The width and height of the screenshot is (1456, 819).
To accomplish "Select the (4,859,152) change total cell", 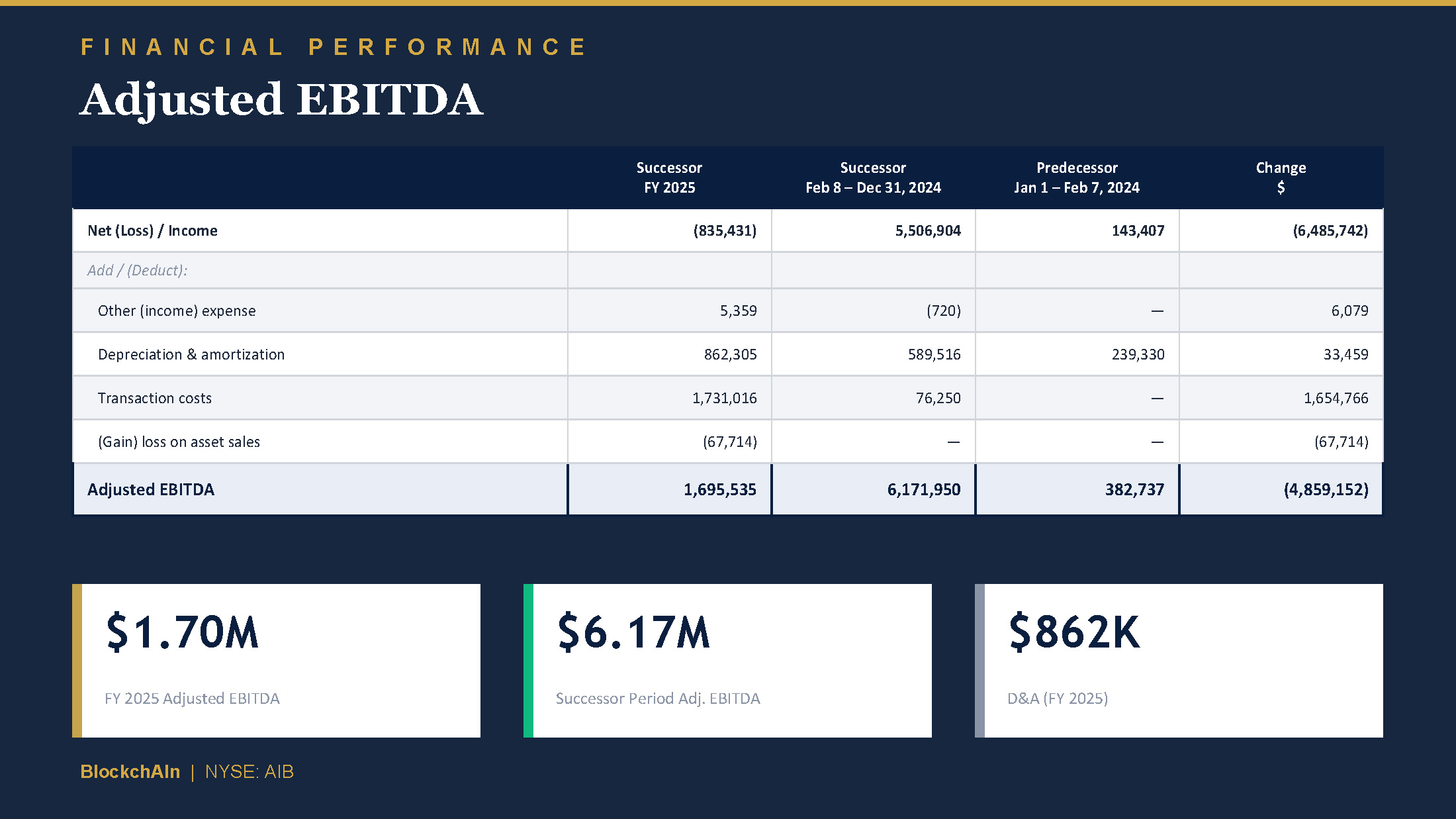I will click(x=1326, y=489).
